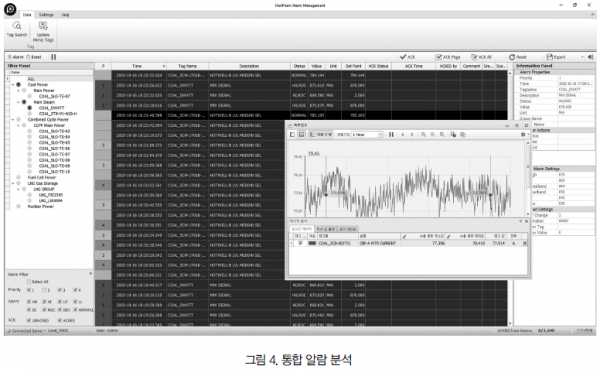Screen dimensions: 600x369
Task: Toggle Priority 4 checkbox
Action: [75, 290]
